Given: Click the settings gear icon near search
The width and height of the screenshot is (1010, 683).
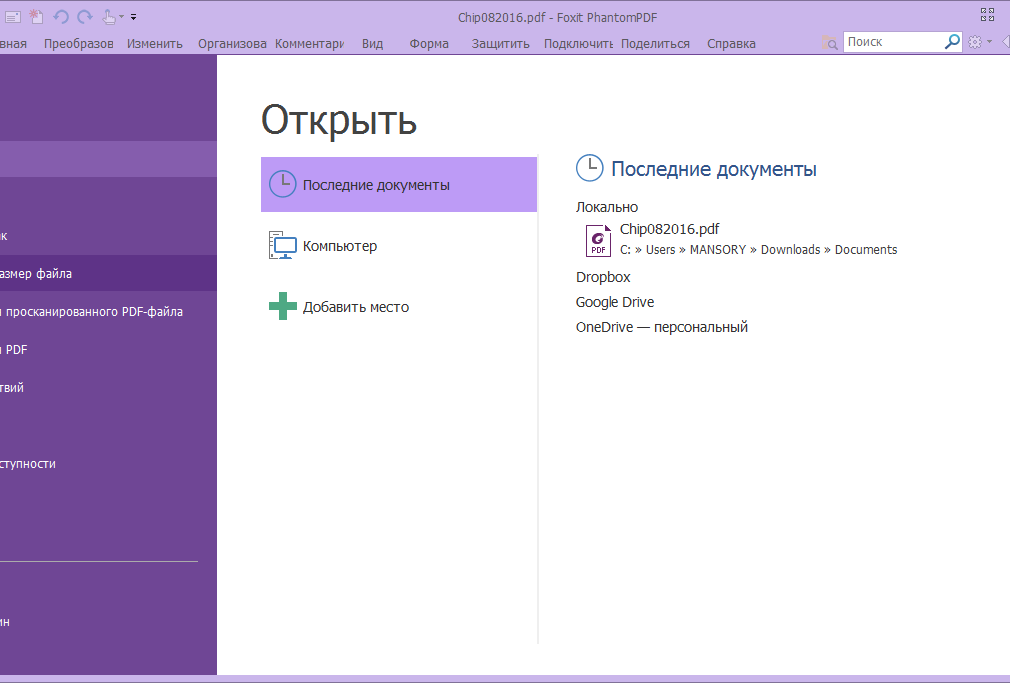Looking at the screenshot, I should click(x=975, y=42).
